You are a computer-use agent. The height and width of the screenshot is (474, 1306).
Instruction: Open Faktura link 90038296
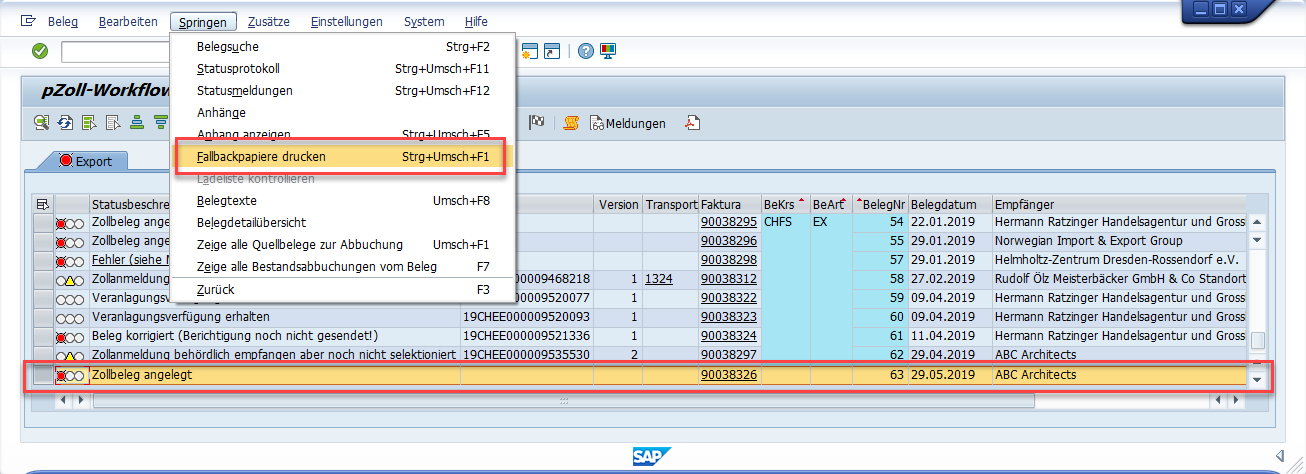(x=729, y=241)
